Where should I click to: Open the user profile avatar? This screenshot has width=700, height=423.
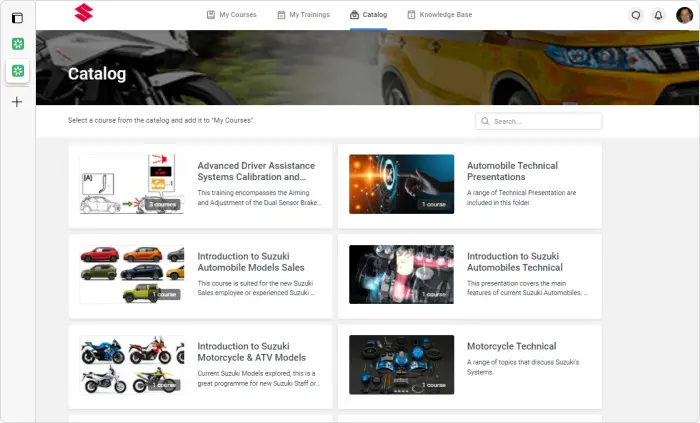click(684, 15)
